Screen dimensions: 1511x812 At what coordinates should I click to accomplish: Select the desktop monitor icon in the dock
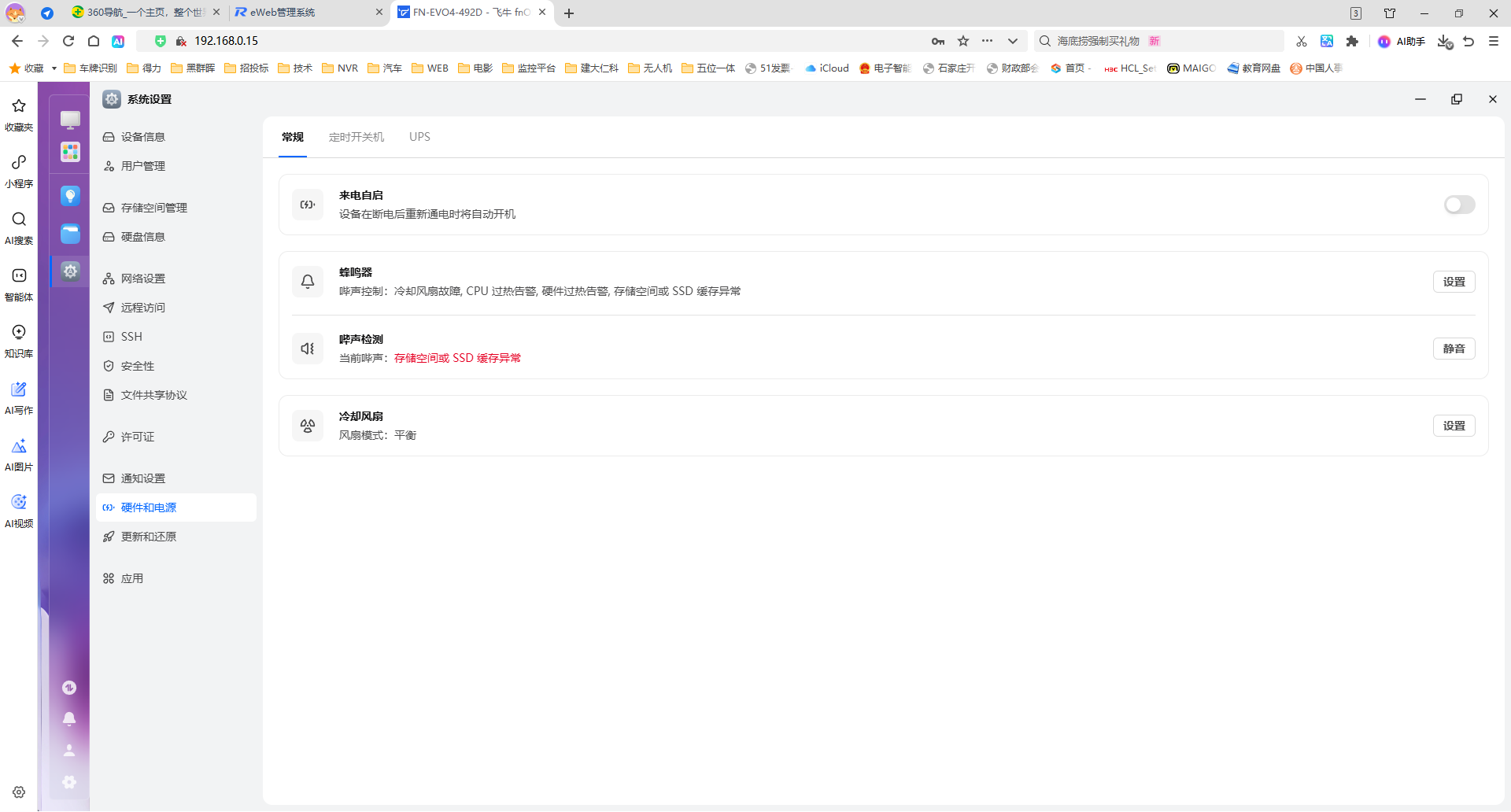70,120
